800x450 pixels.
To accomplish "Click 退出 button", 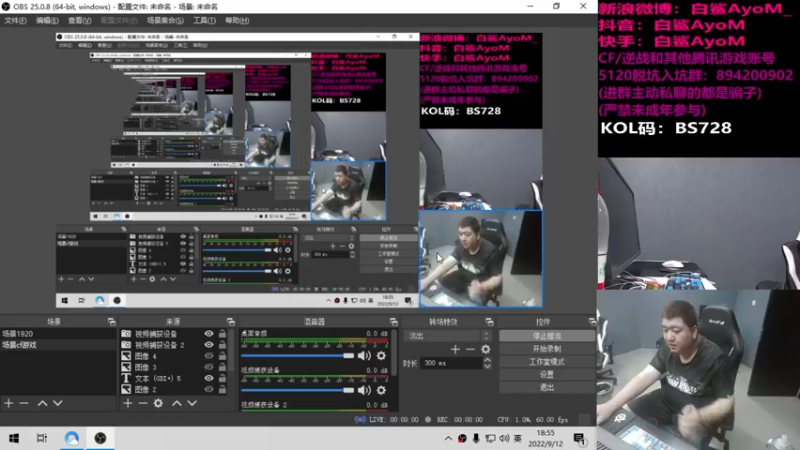I will coord(546,387).
